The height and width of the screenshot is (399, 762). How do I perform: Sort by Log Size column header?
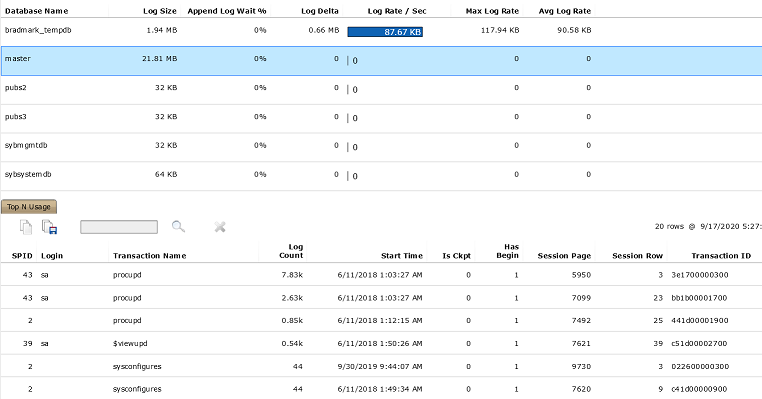click(160, 11)
